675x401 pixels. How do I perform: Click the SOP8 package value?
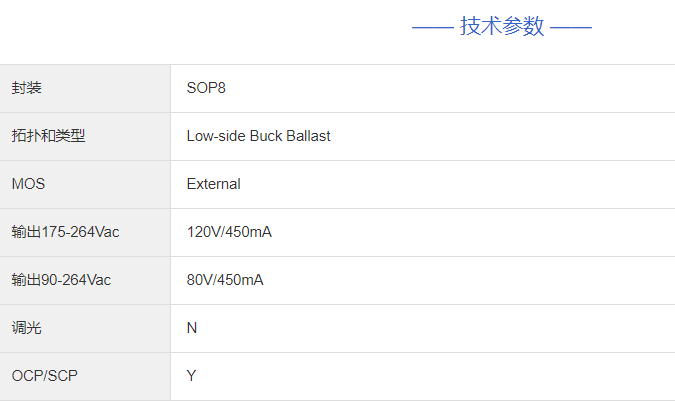[x=206, y=88]
